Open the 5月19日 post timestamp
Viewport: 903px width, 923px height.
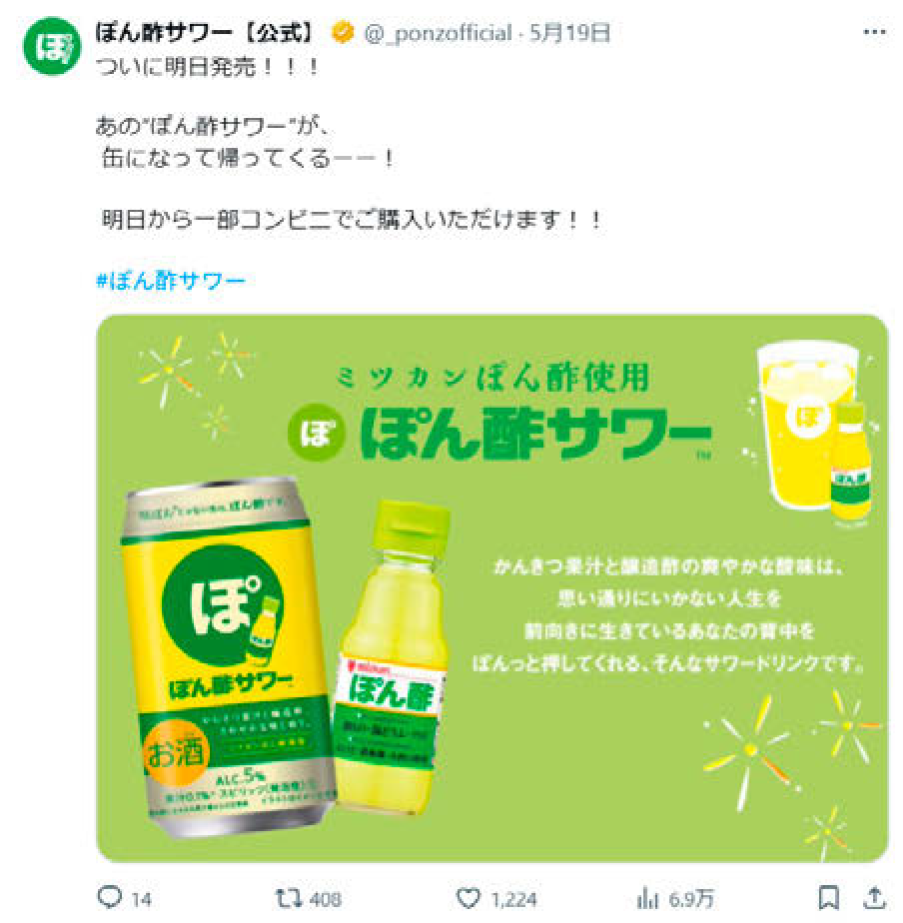pyautogui.click(x=569, y=33)
